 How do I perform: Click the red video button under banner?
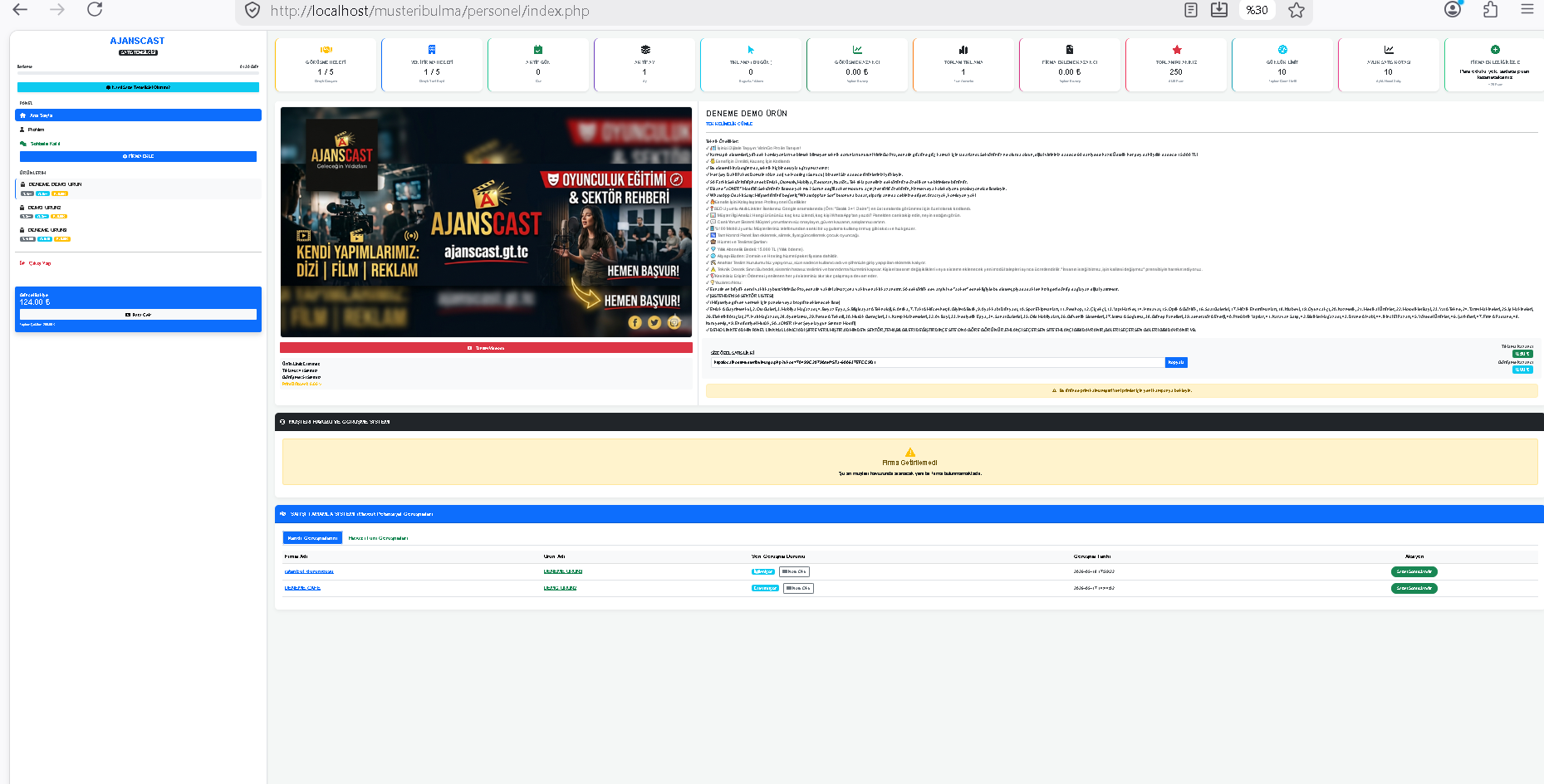[486, 348]
